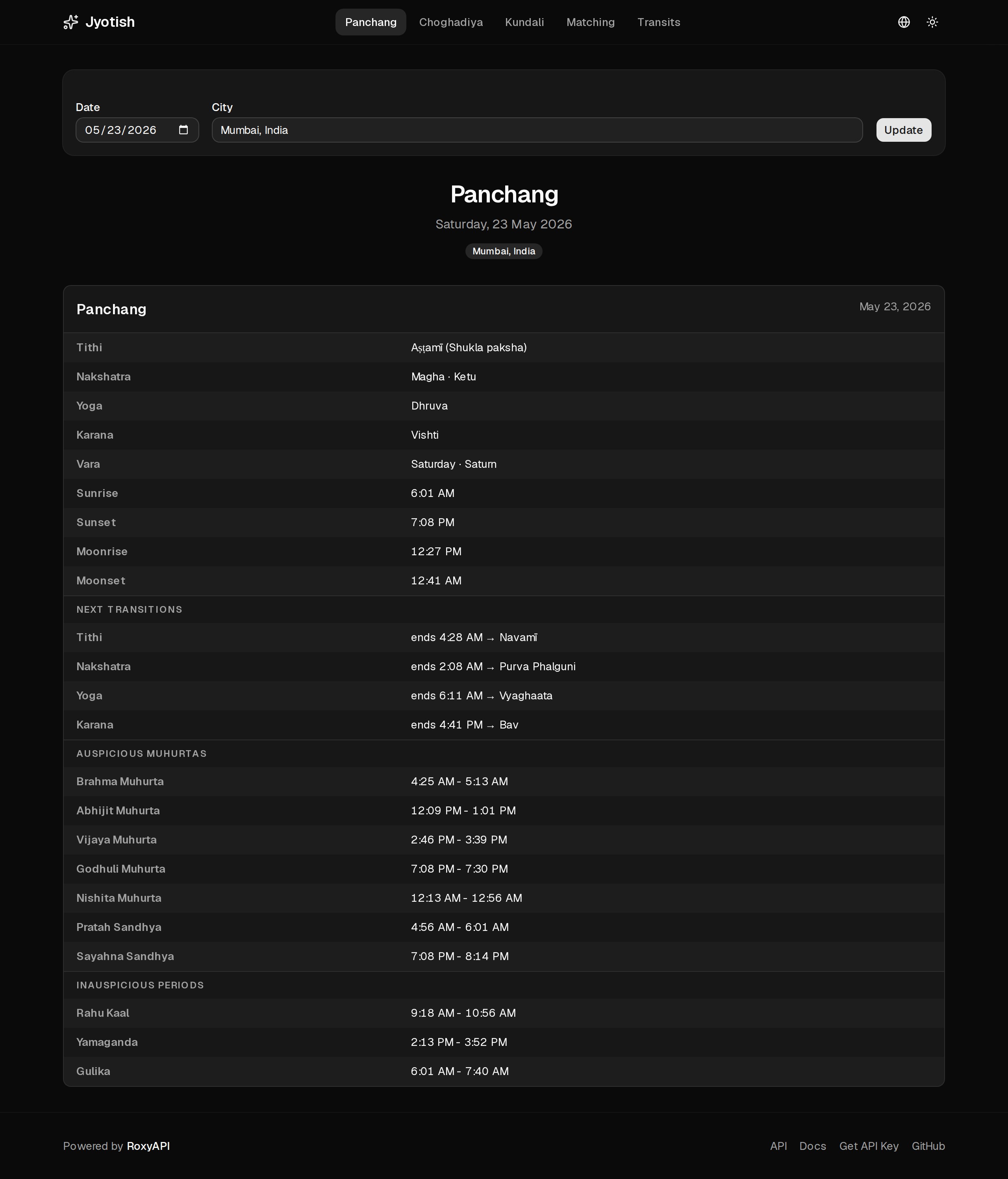
Task: Toggle the light theme sun icon
Action: click(x=932, y=22)
